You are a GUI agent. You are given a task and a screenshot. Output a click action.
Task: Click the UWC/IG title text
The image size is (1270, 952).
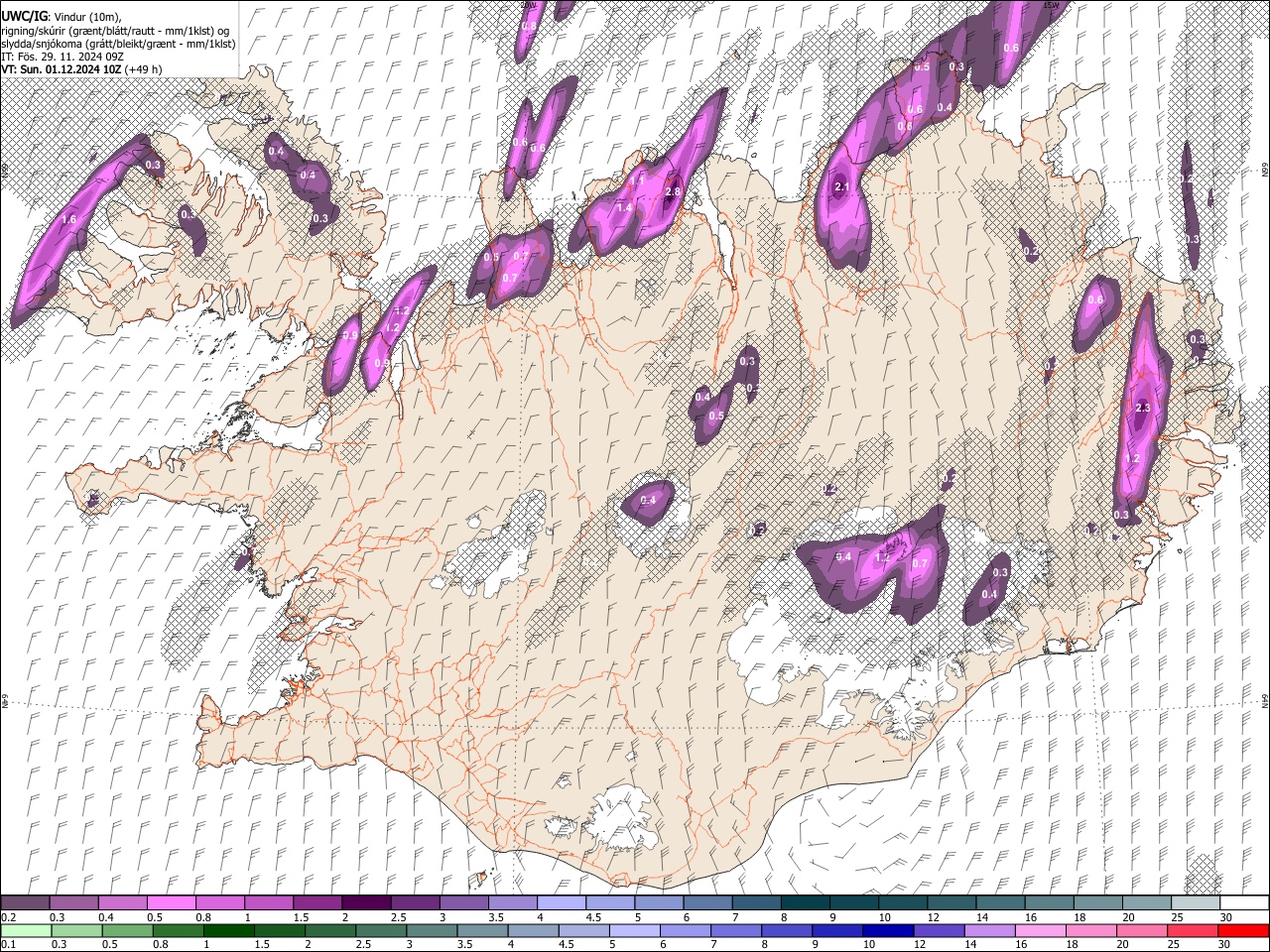click(24, 15)
